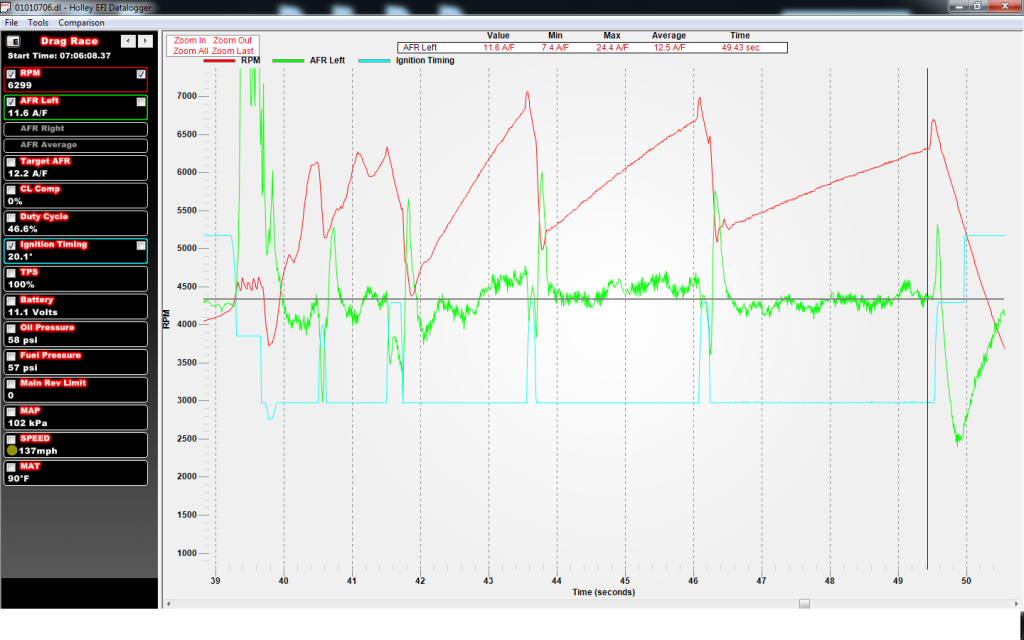
Task: Toggle the RPM axis checkbox on right
Action: coord(140,74)
